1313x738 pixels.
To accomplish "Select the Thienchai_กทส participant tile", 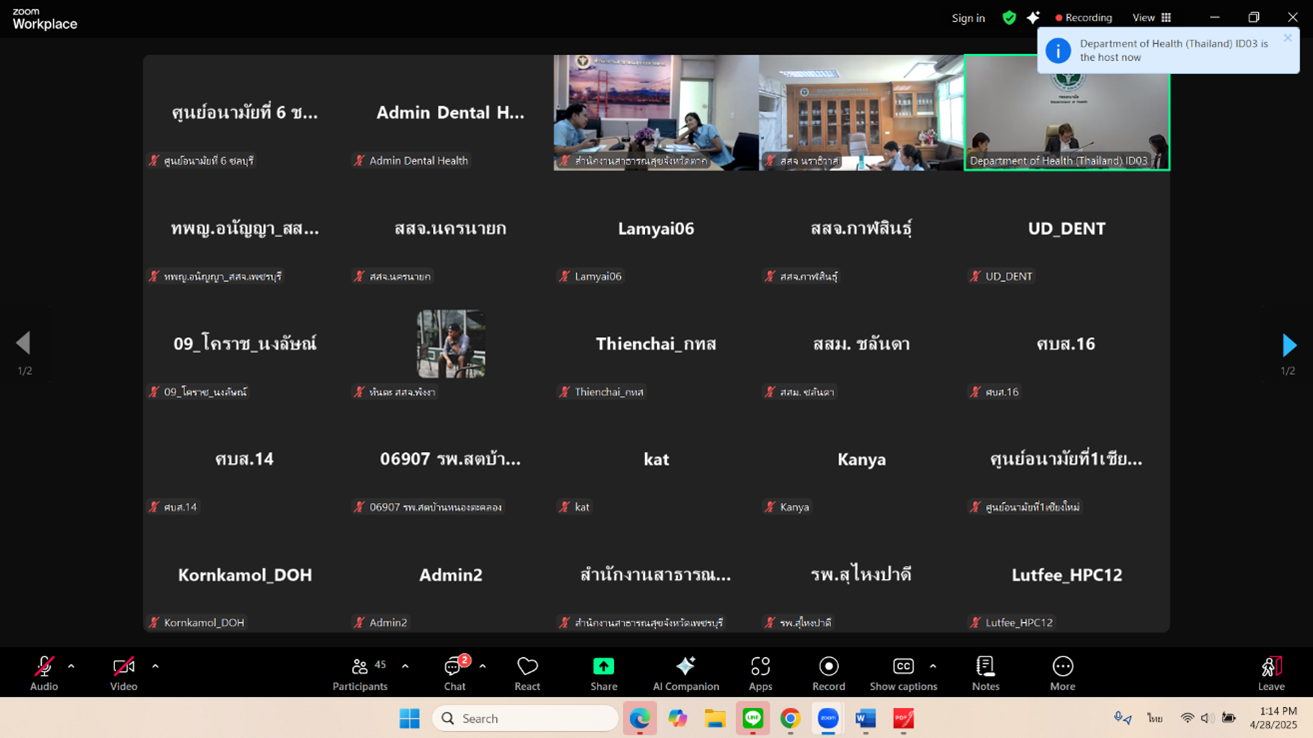I will [656, 343].
